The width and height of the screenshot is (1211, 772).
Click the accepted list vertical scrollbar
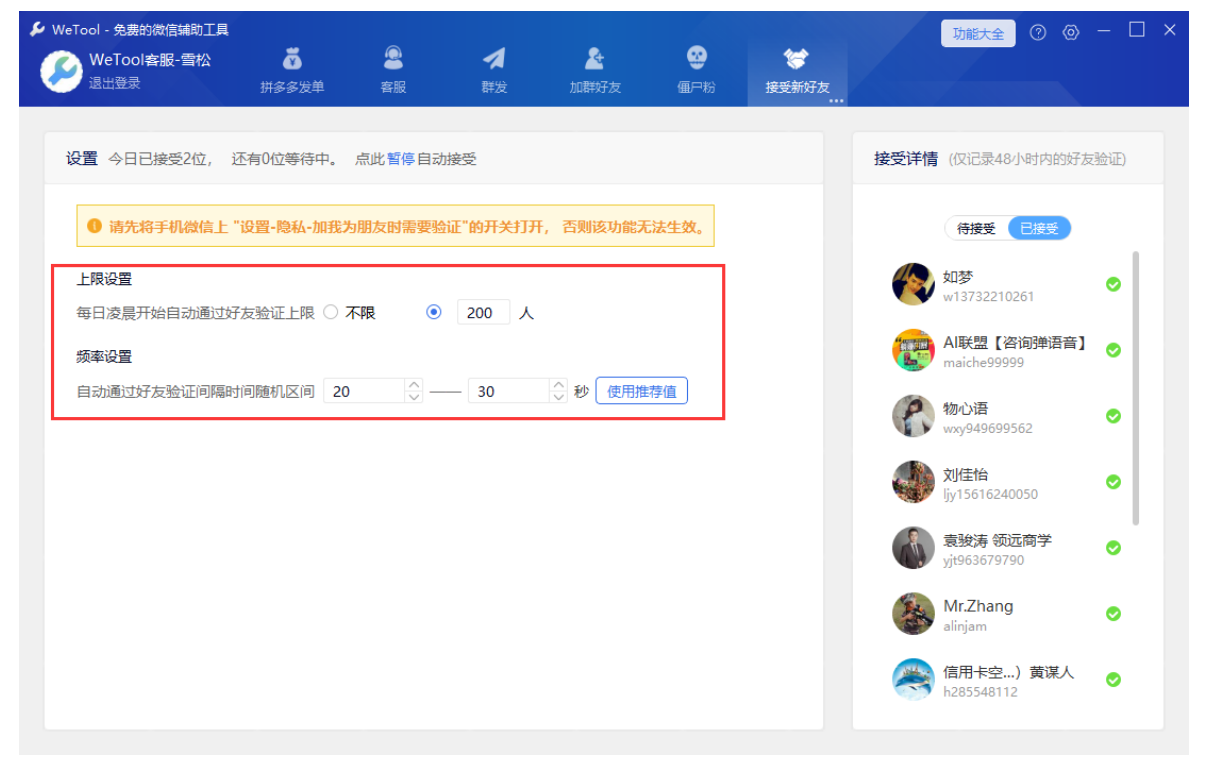pyautogui.click(x=1136, y=388)
